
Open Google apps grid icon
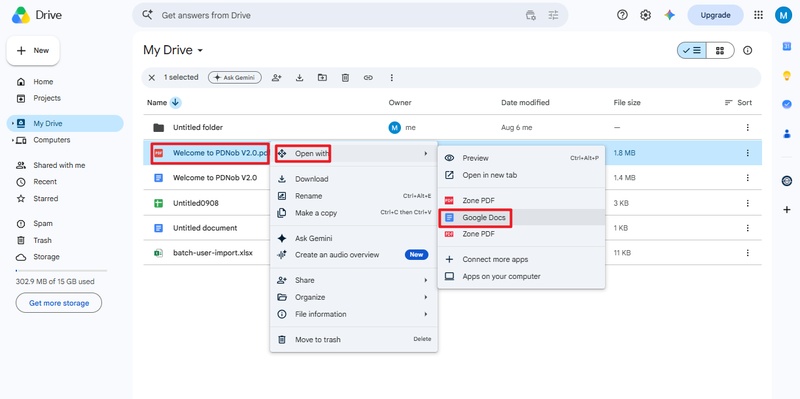pyautogui.click(x=758, y=15)
